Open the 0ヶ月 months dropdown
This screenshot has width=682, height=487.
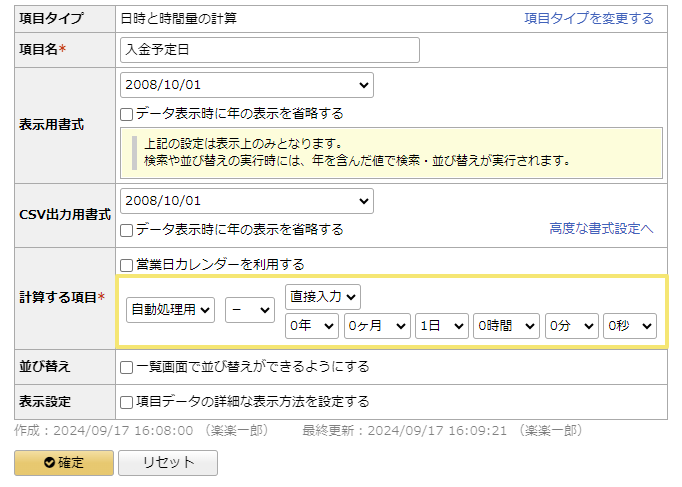(377, 326)
